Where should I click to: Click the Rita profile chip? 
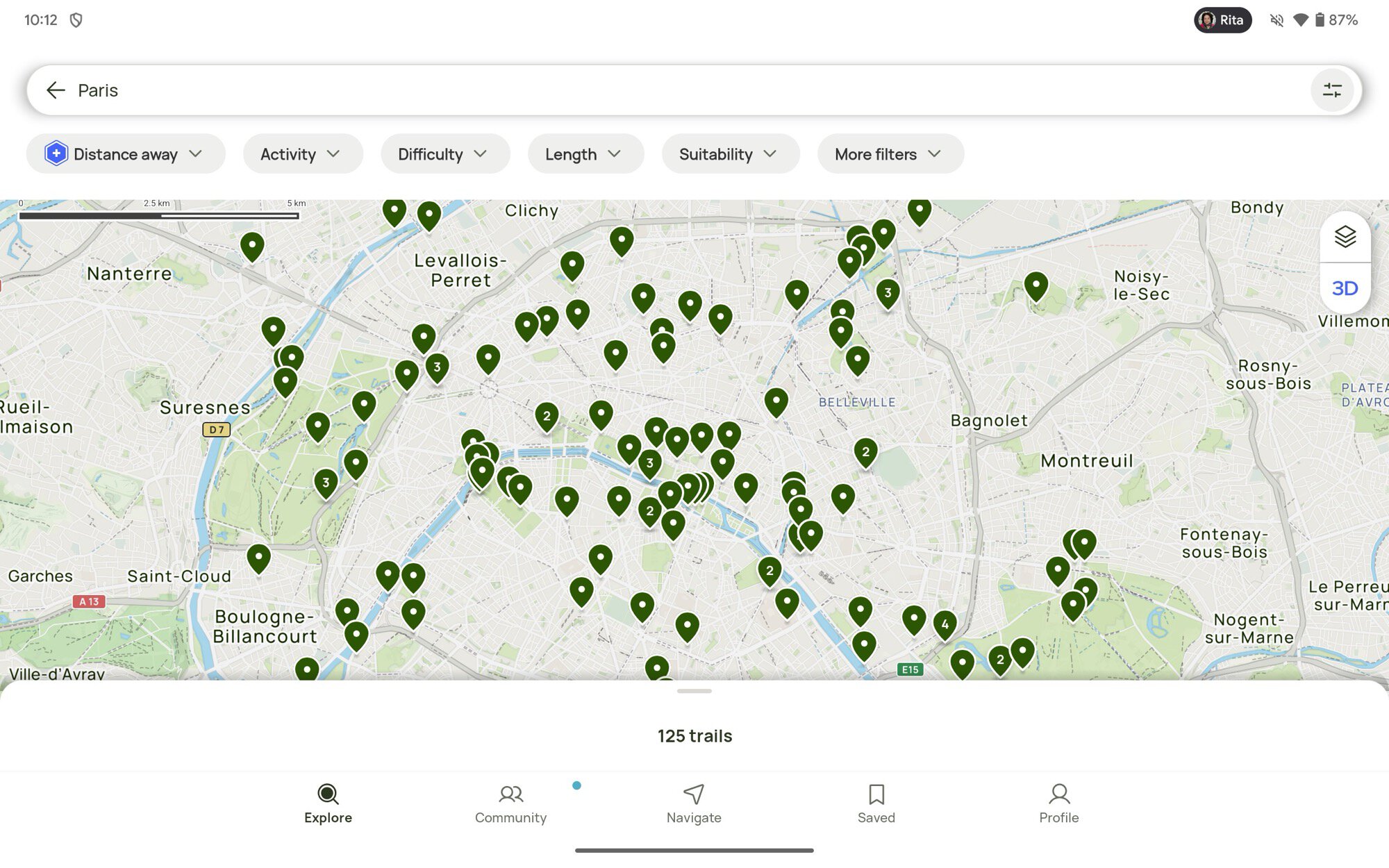tap(1222, 20)
